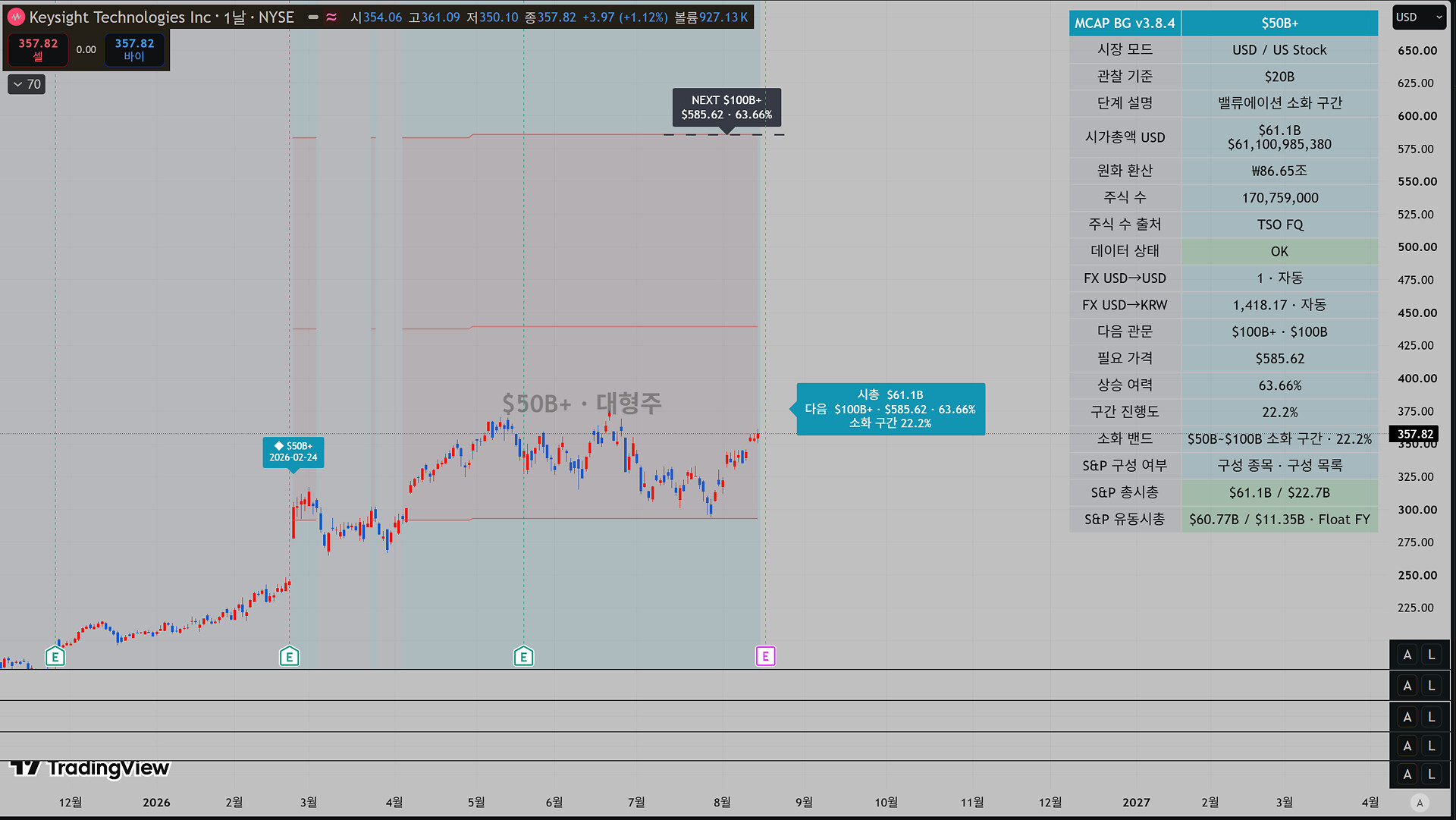Image resolution: width=1456 pixels, height=820 pixels.
Task: Click the 2026 year label on the time axis
Action: pos(156,803)
